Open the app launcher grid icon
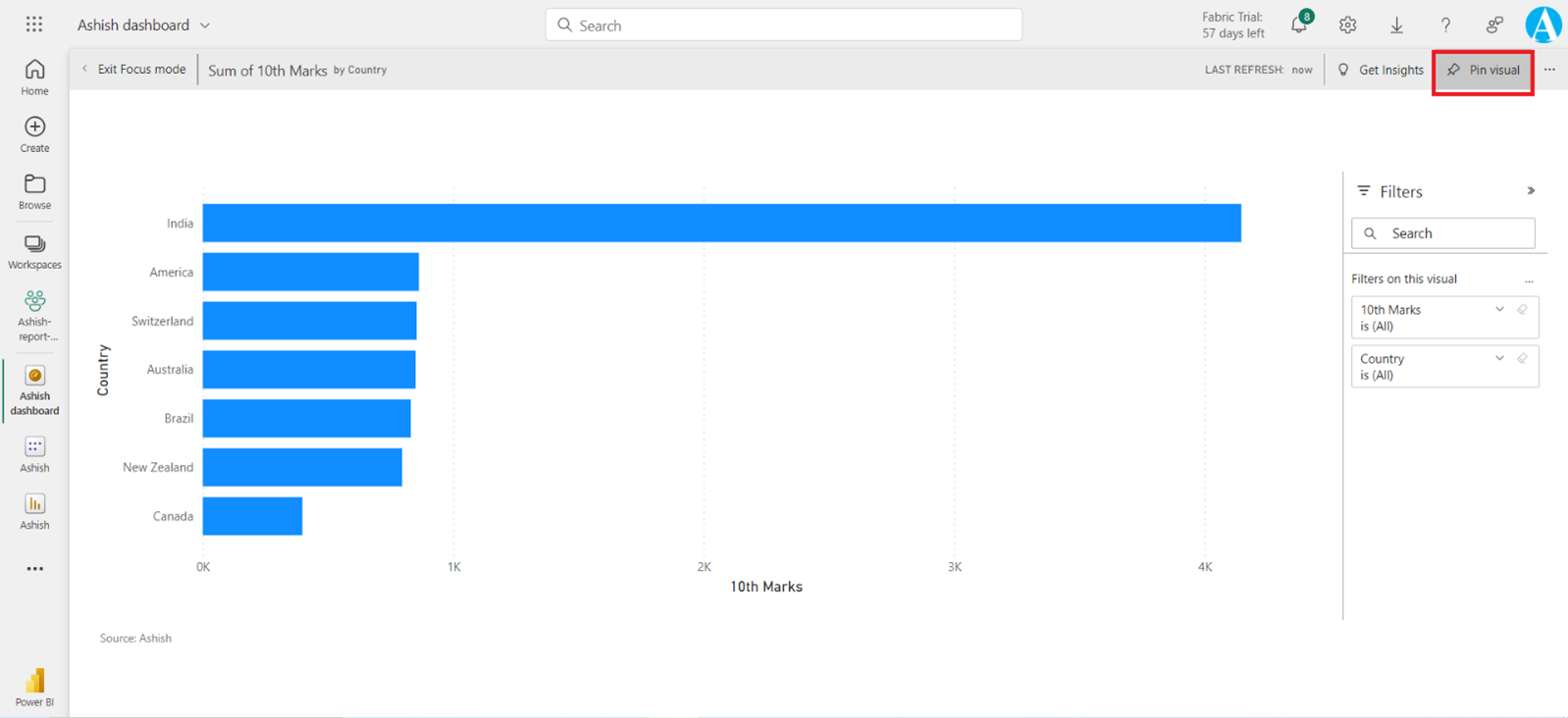1568x718 pixels. [x=34, y=25]
